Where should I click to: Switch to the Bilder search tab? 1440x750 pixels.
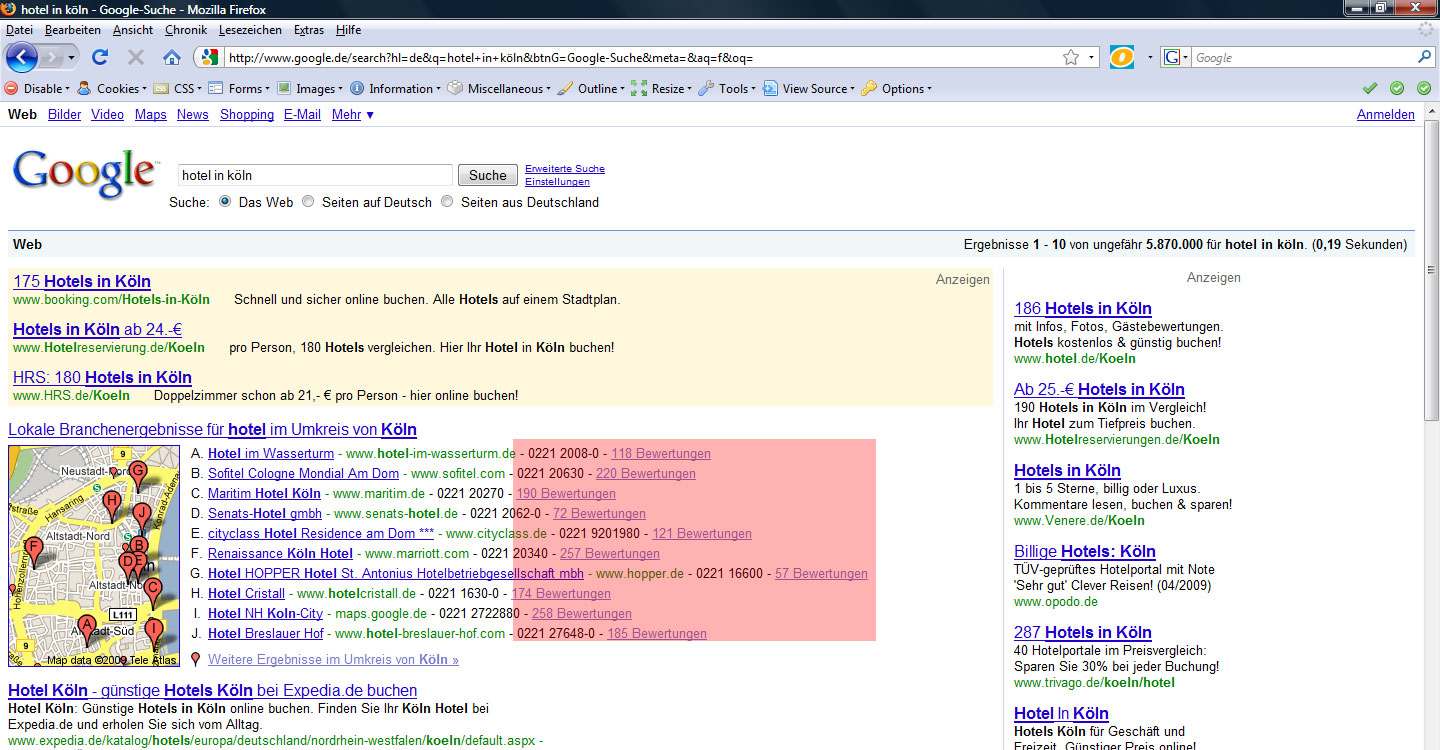[x=64, y=115]
